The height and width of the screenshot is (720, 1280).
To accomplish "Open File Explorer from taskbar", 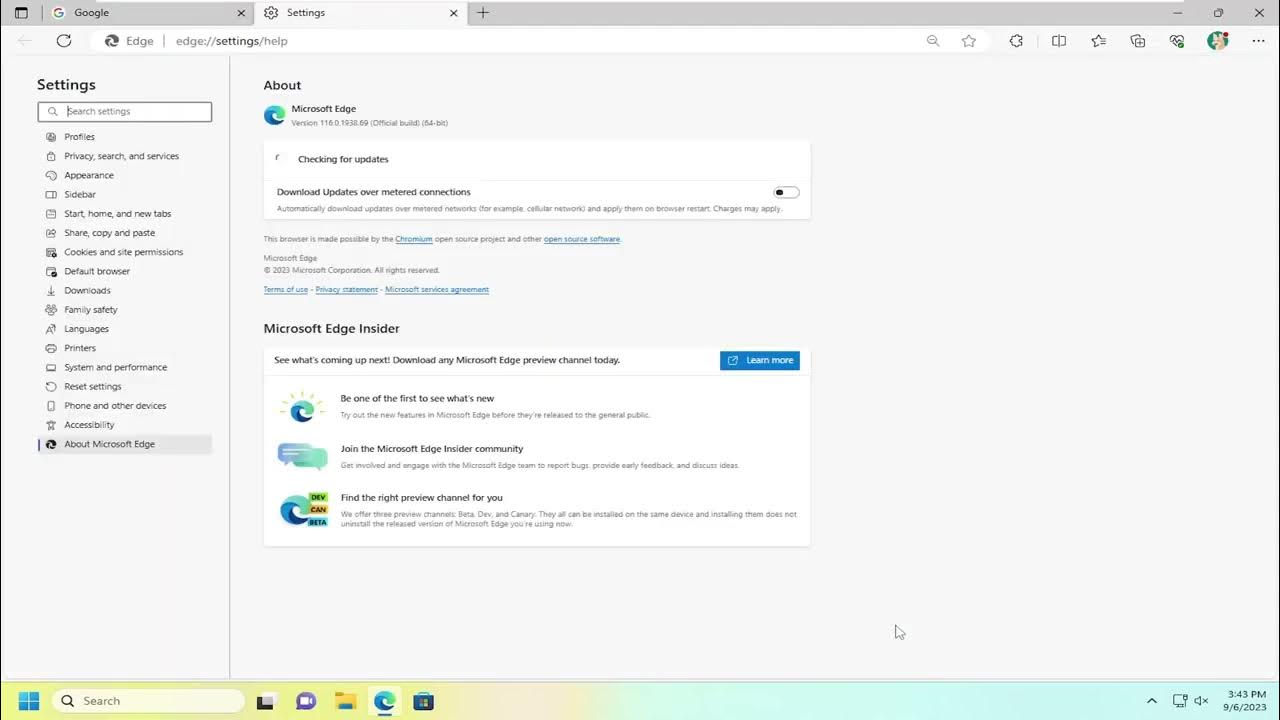I will pos(345,701).
